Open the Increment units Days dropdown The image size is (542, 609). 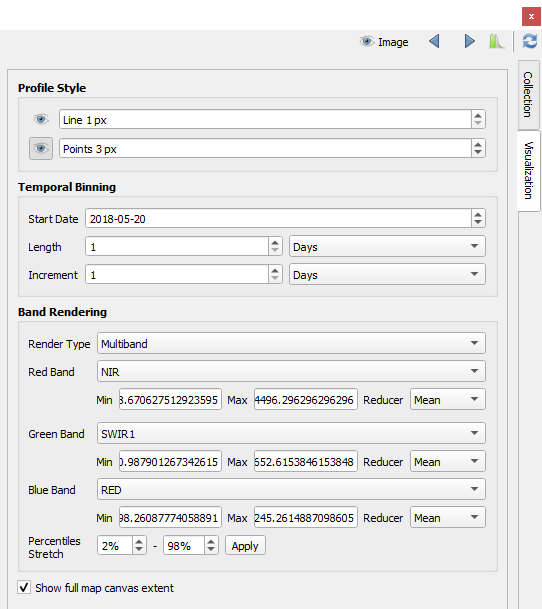point(387,274)
